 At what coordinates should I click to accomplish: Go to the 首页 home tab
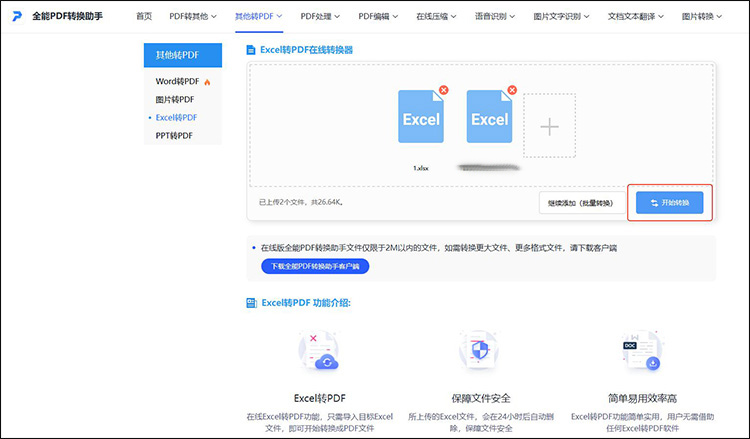(x=144, y=17)
